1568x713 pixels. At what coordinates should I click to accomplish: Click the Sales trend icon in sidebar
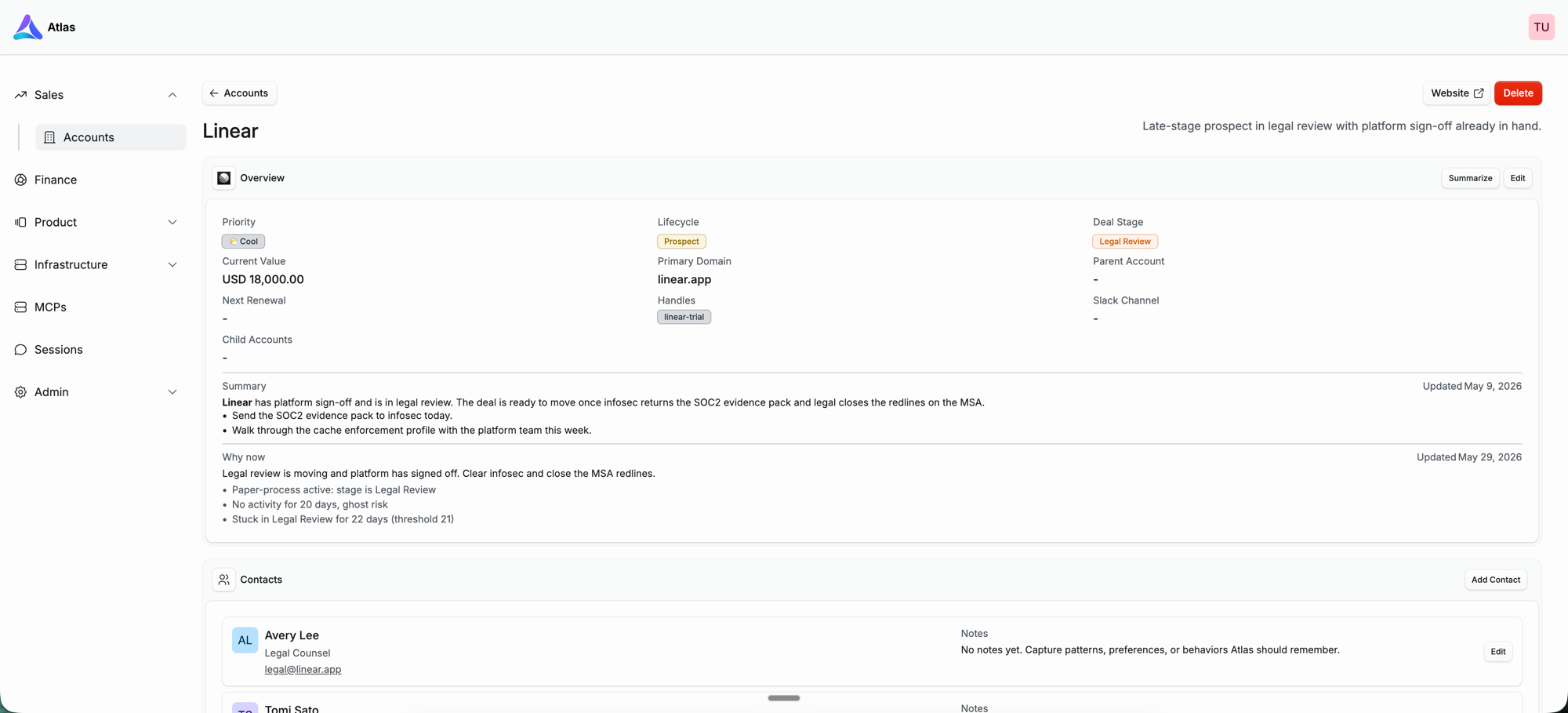pyautogui.click(x=20, y=95)
